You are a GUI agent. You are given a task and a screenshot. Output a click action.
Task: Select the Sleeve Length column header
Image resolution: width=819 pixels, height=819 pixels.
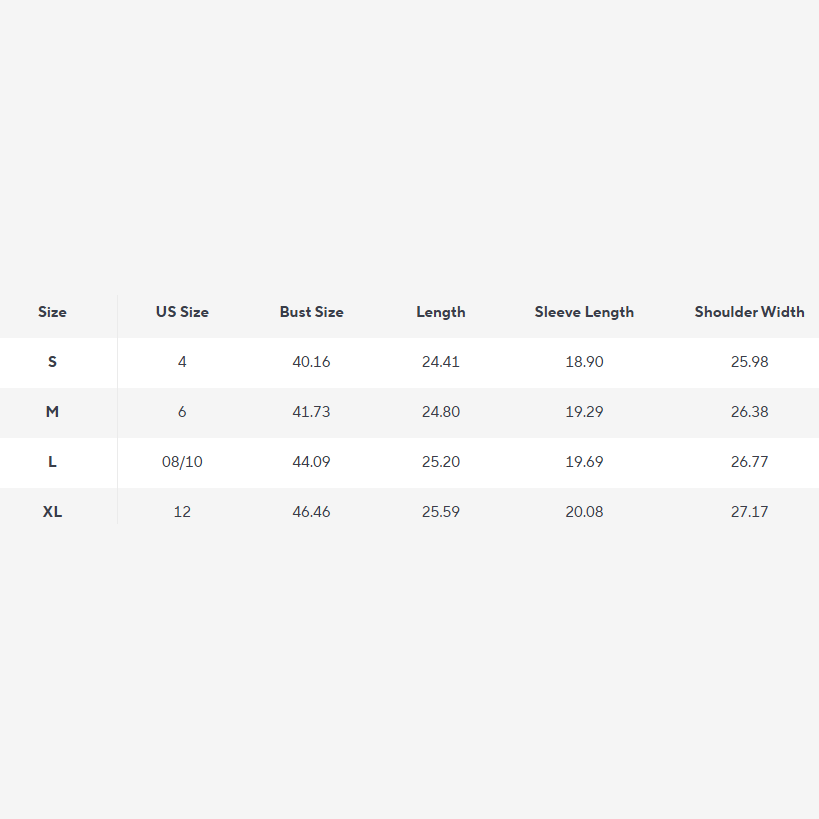tap(584, 312)
